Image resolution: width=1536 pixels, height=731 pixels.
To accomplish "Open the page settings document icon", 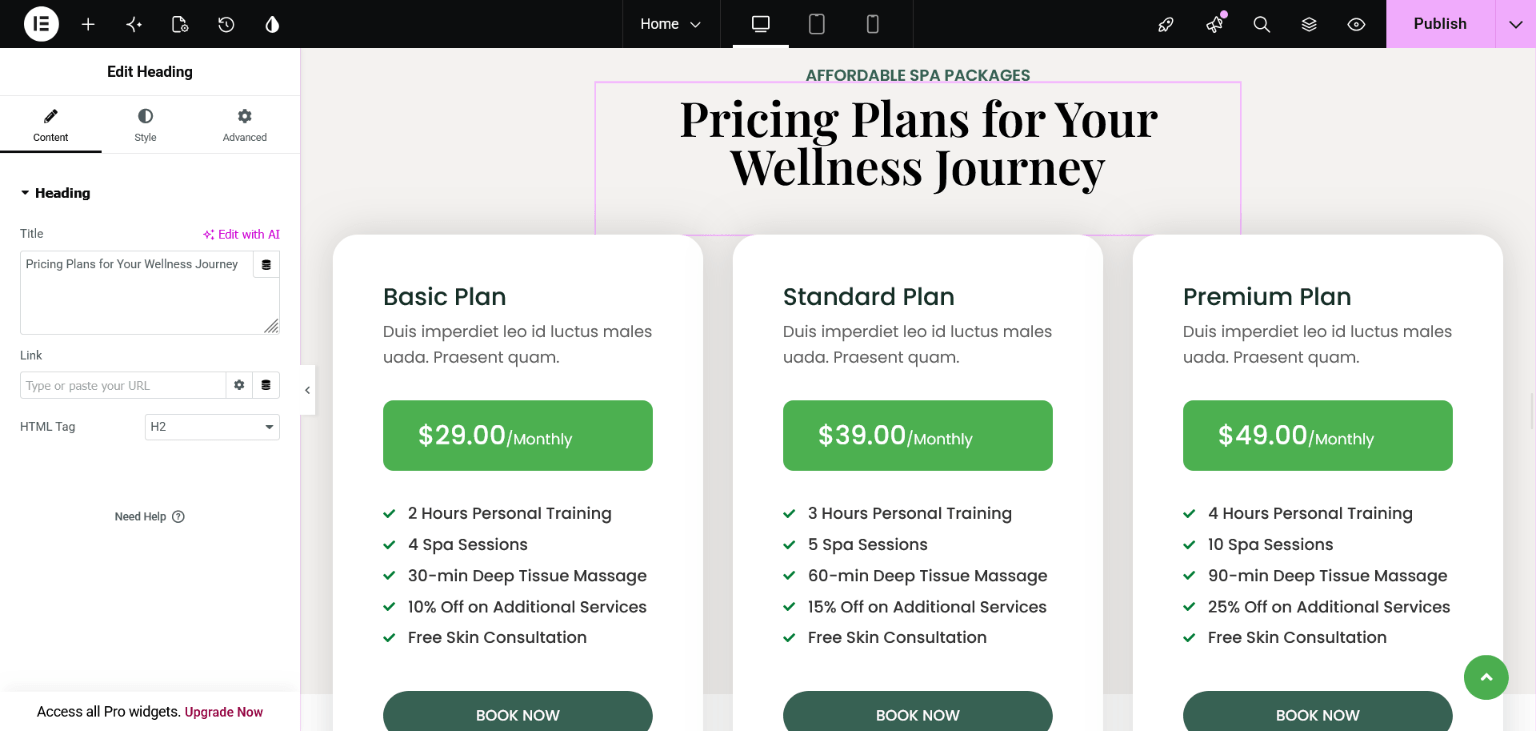I will [x=180, y=24].
